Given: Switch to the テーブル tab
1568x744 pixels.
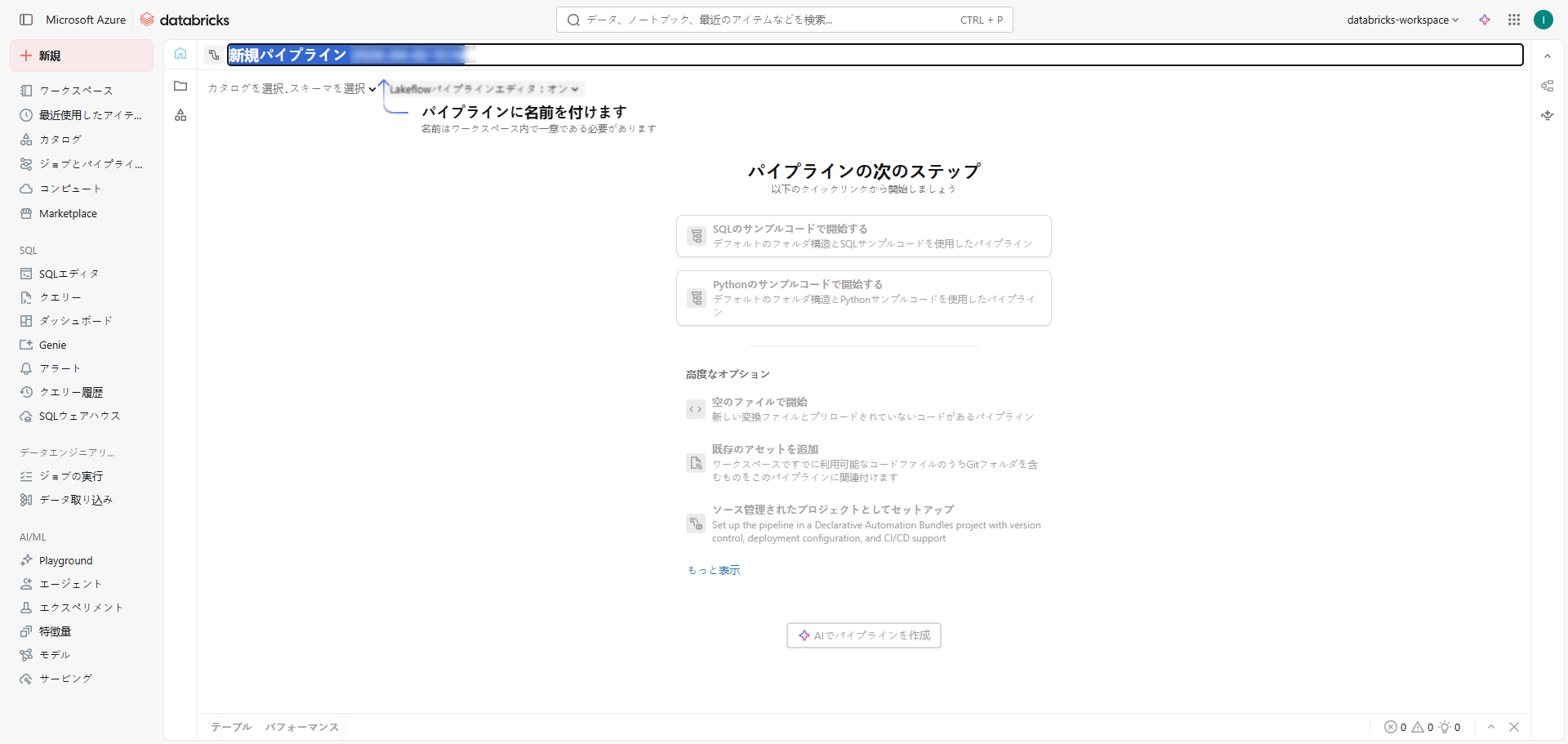Looking at the screenshot, I should (231, 727).
